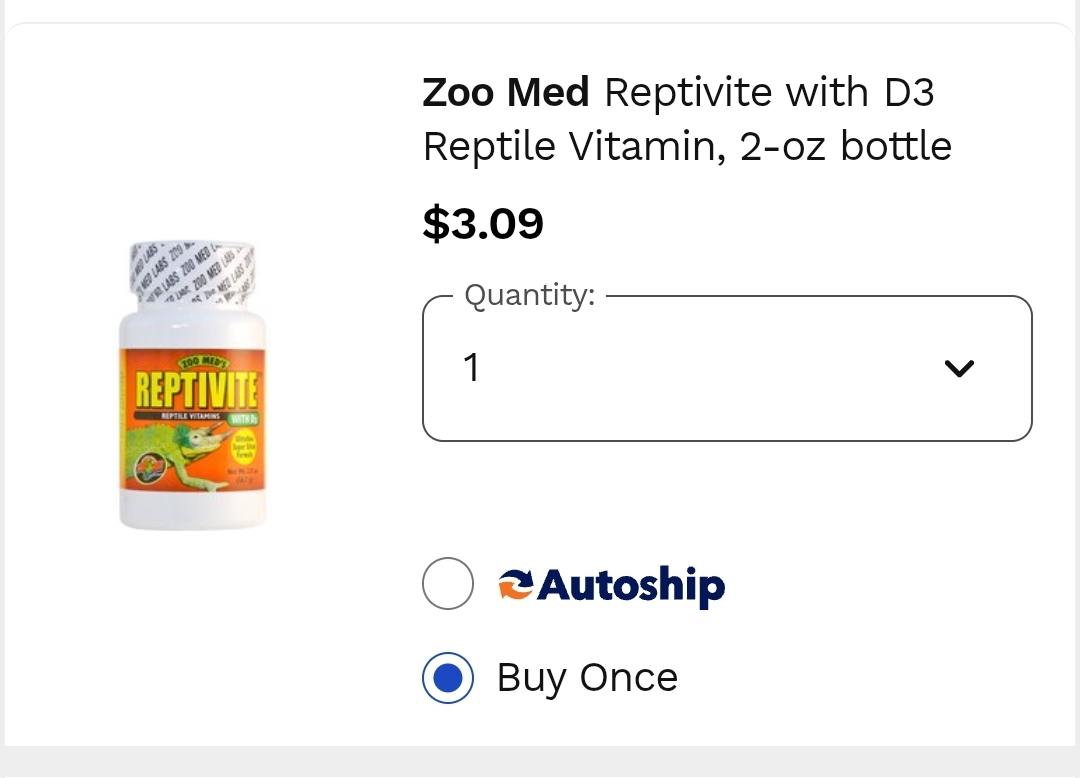Open "Reptivite with D3" product title link
1080x778 pixels.
coord(769,93)
